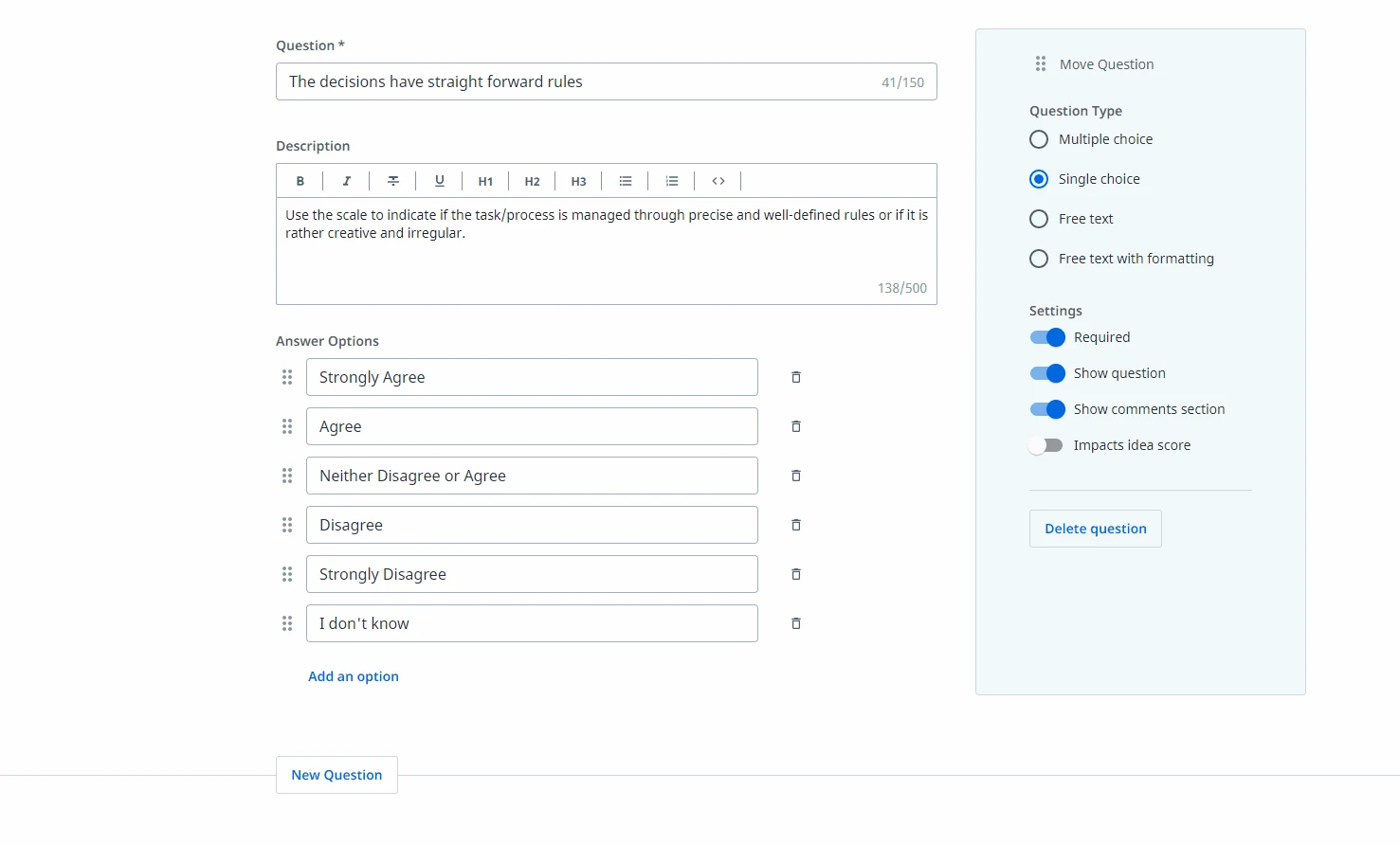Delete the Agree answer option
The image size is (1400, 845).
point(796,426)
